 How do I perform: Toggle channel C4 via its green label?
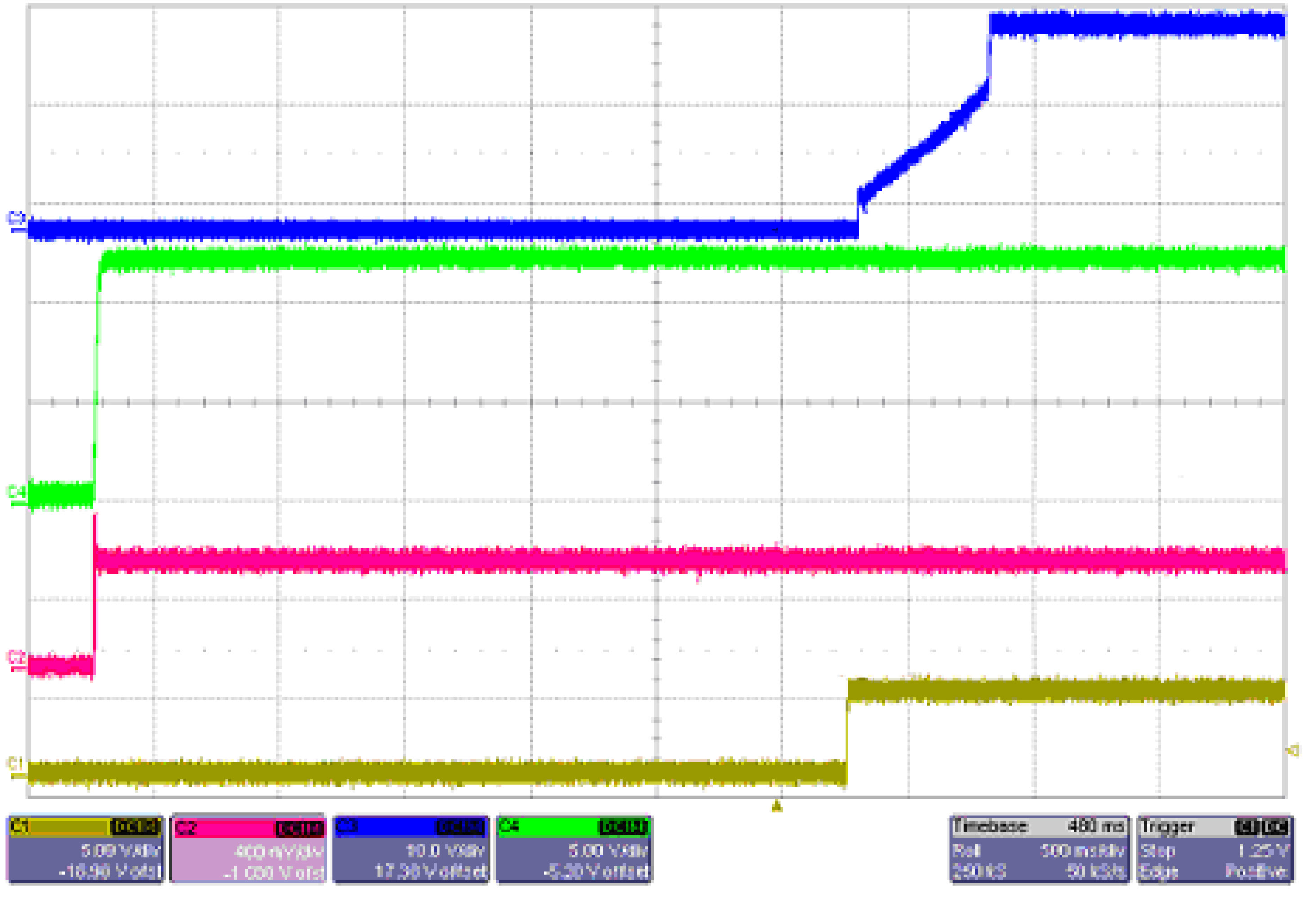[510, 826]
